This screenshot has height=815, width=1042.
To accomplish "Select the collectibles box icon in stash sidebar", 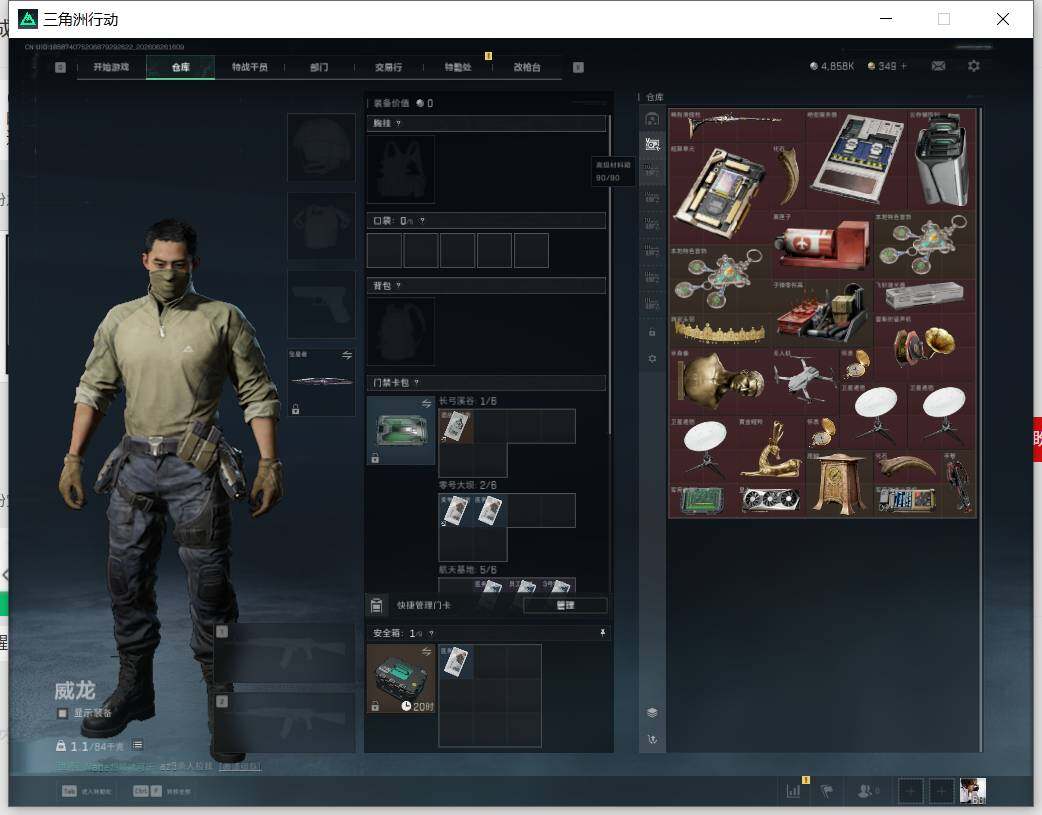I will click(652, 144).
